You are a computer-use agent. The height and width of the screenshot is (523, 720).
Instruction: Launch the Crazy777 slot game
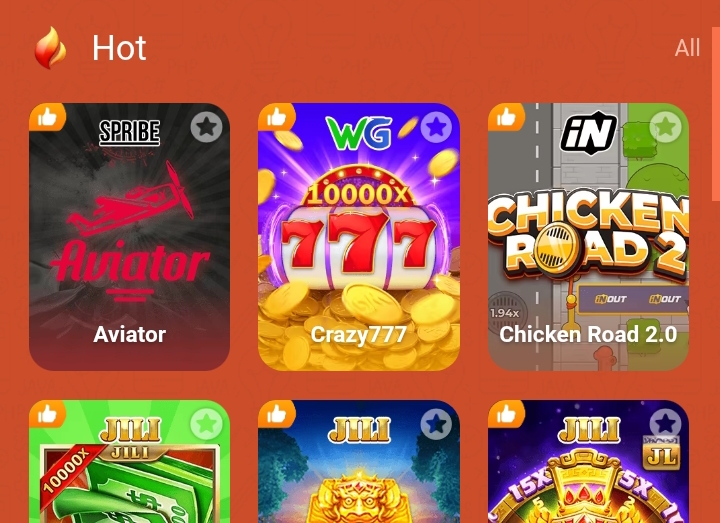[x=359, y=236]
